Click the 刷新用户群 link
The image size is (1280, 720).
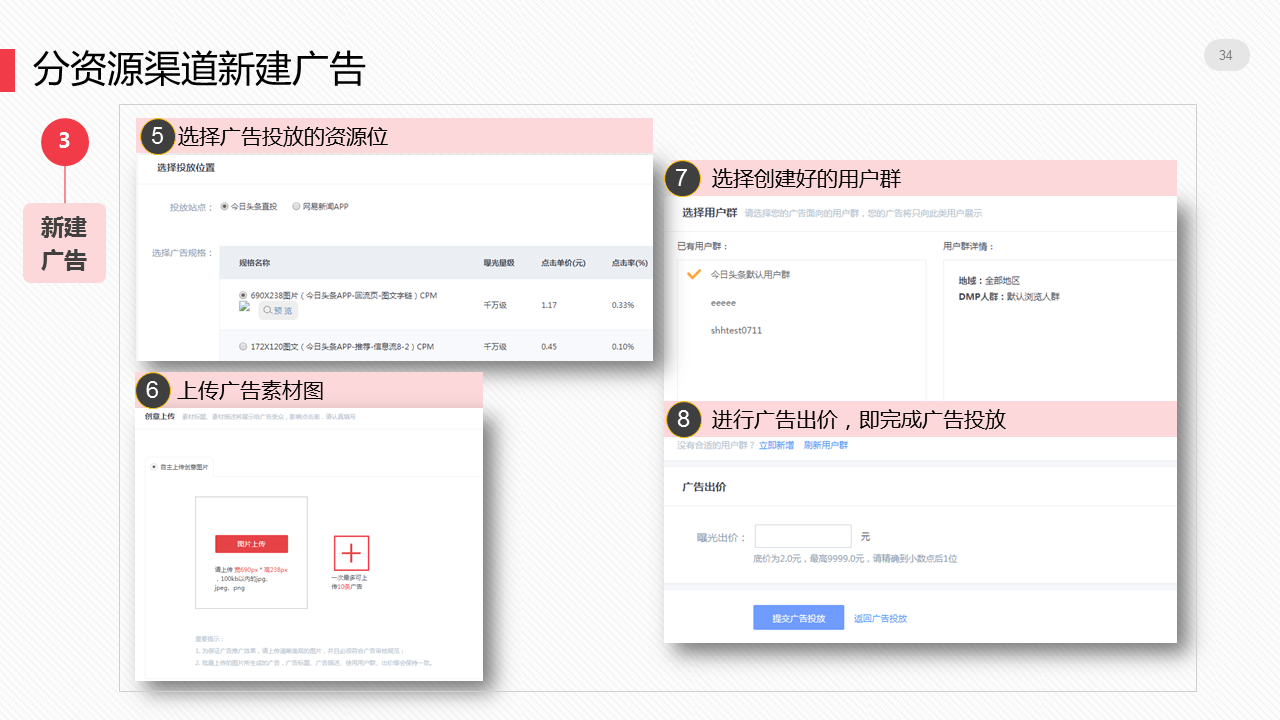(x=825, y=445)
